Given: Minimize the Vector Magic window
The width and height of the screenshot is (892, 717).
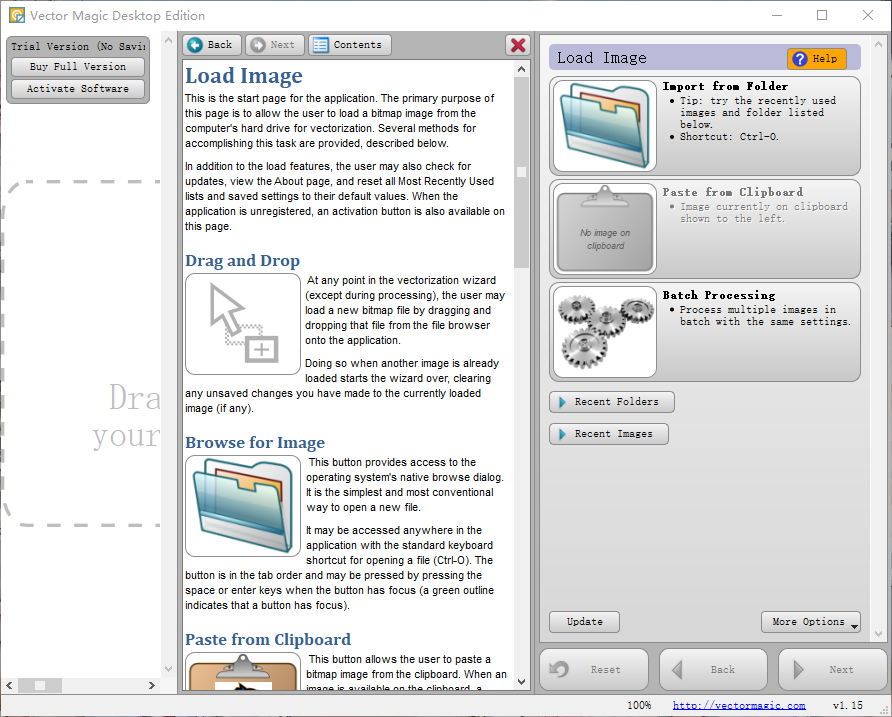Looking at the screenshot, I should click(778, 15).
